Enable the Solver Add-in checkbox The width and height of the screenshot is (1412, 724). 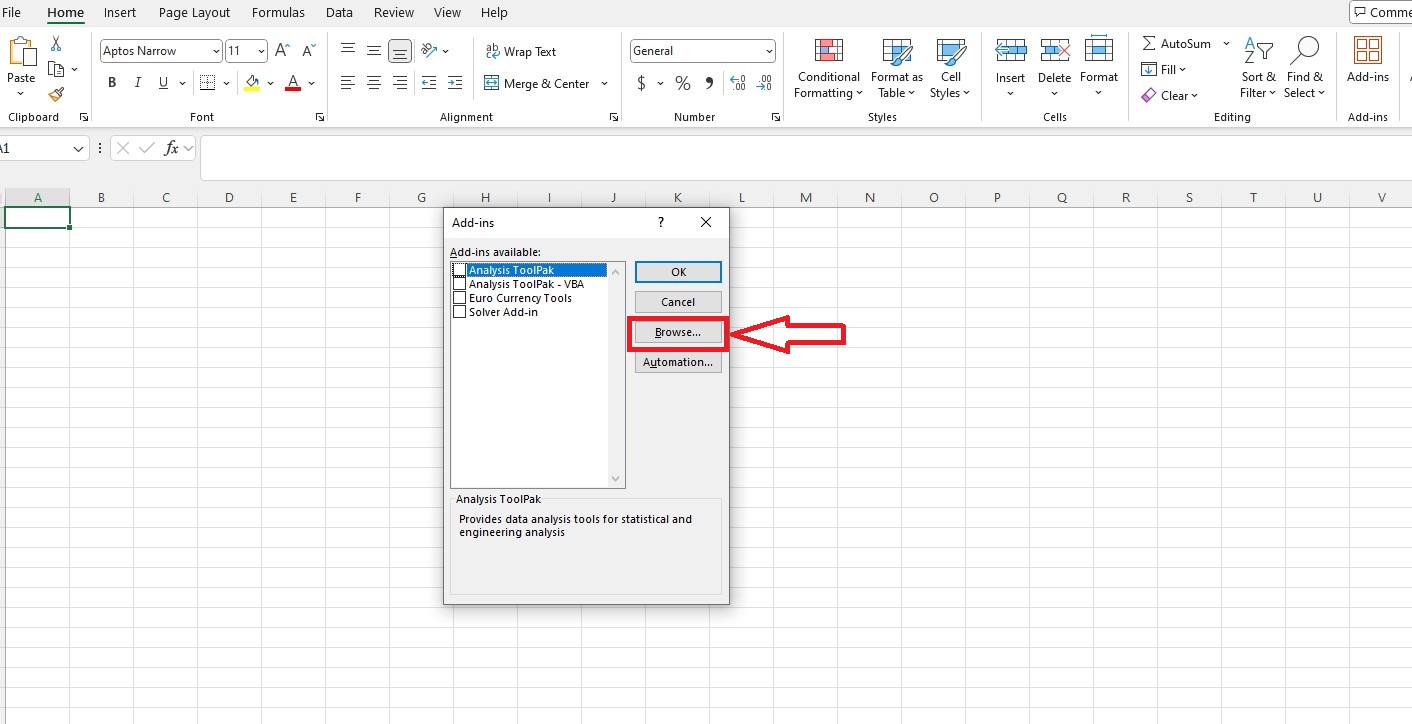click(x=460, y=312)
